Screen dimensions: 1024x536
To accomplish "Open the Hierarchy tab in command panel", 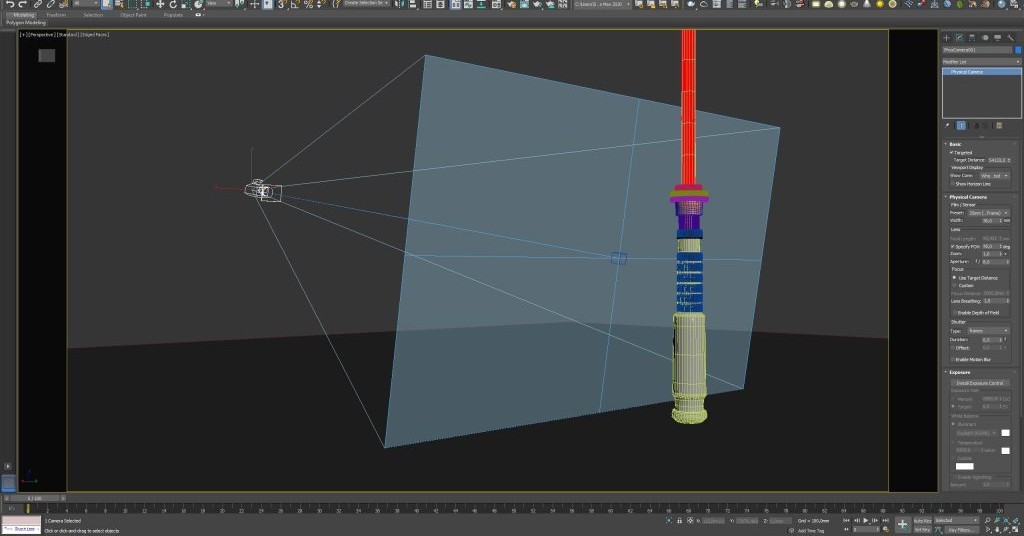I will coord(972,38).
